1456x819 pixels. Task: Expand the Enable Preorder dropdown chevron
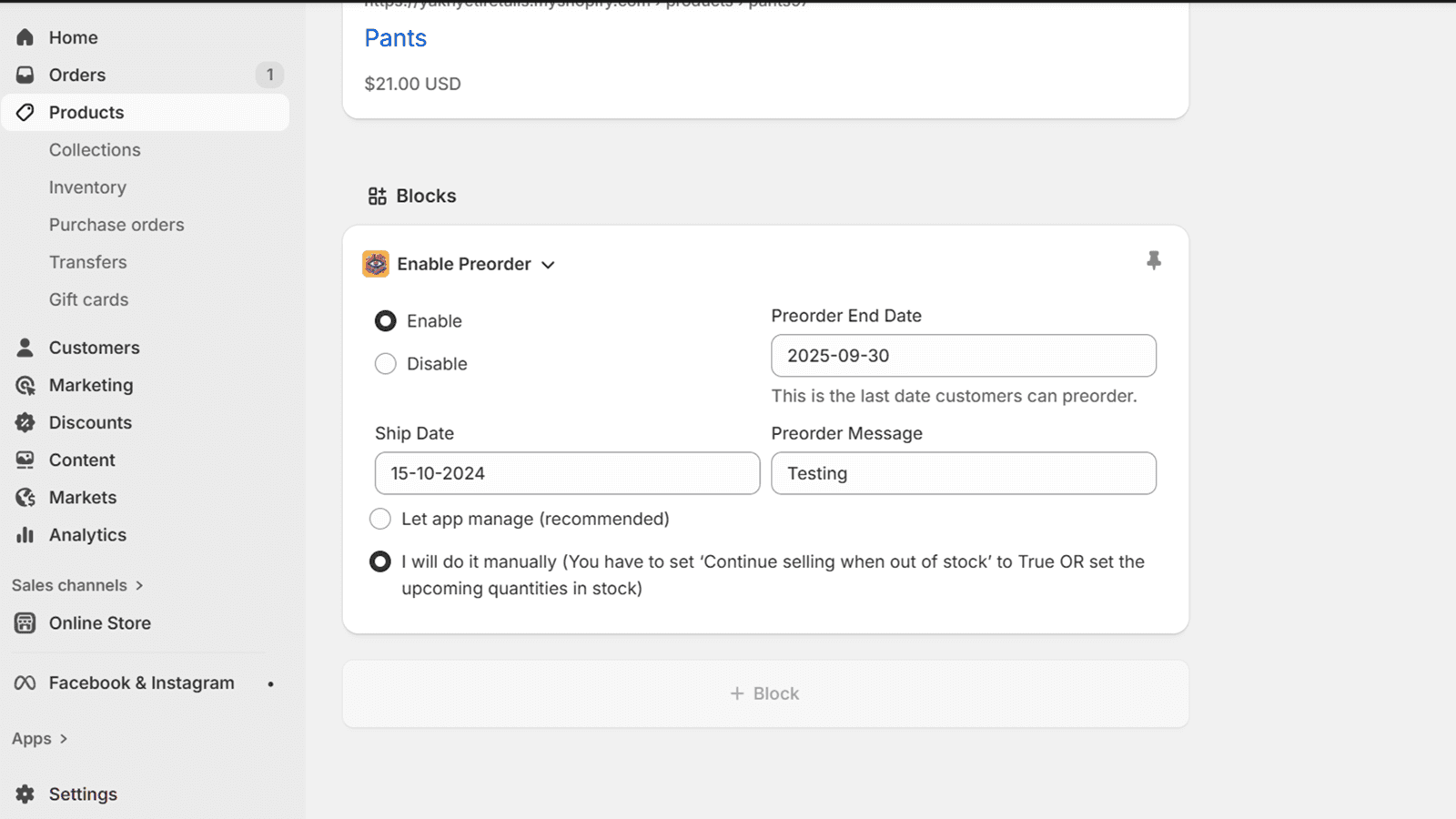[548, 265]
